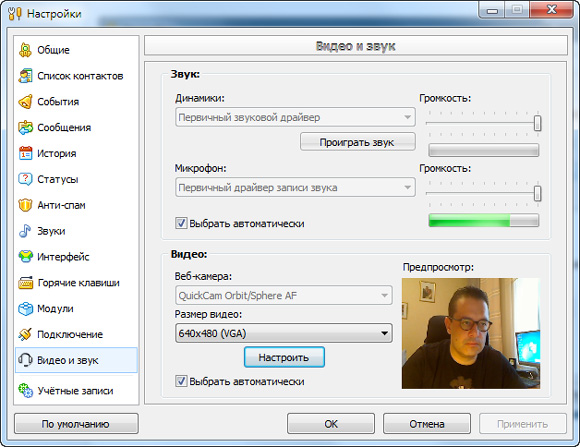Select the Список контактов icon
The image size is (580, 447).
(25, 76)
